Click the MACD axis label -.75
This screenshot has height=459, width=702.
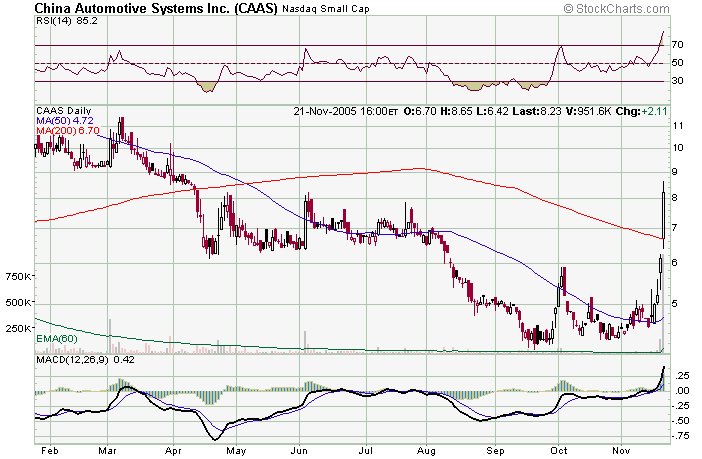(681, 436)
